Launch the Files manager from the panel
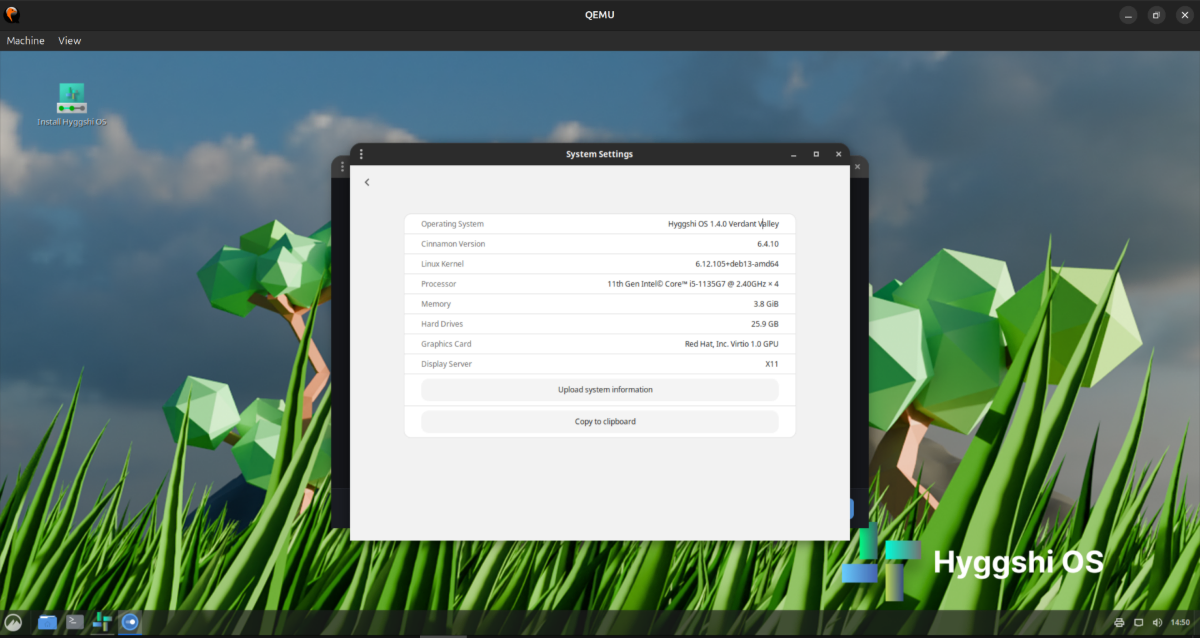Image resolution: width=1200 pixels, height=638 pixels. [x=47, y=622]
